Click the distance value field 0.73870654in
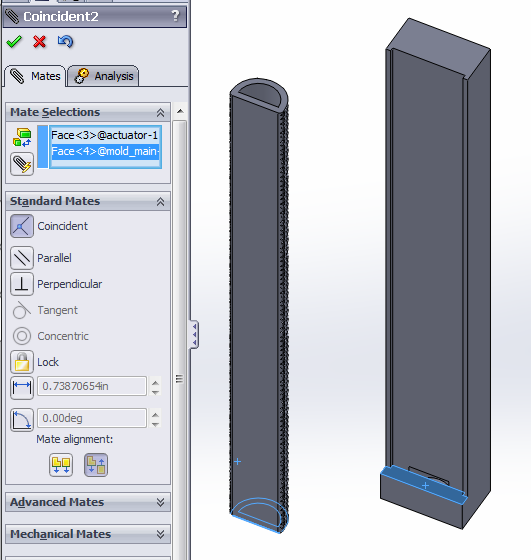The height and width of the screenshot is (560, 531). click(x=92, y=386)
